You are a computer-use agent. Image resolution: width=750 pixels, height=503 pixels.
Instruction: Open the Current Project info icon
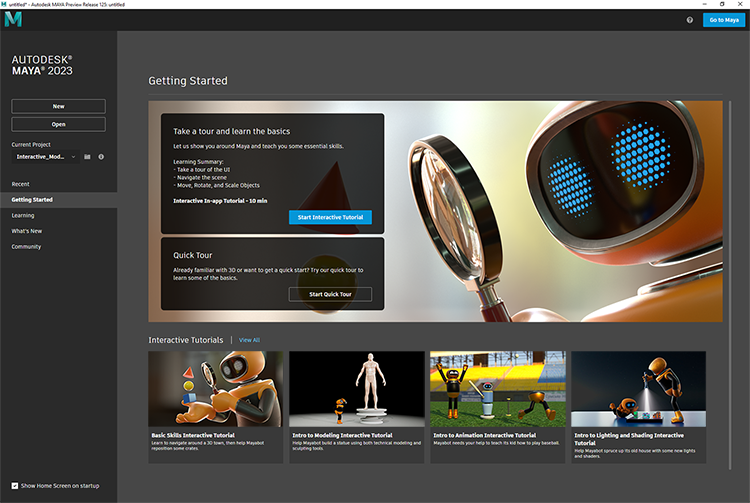pyautogui.click(x=101, y=157)
